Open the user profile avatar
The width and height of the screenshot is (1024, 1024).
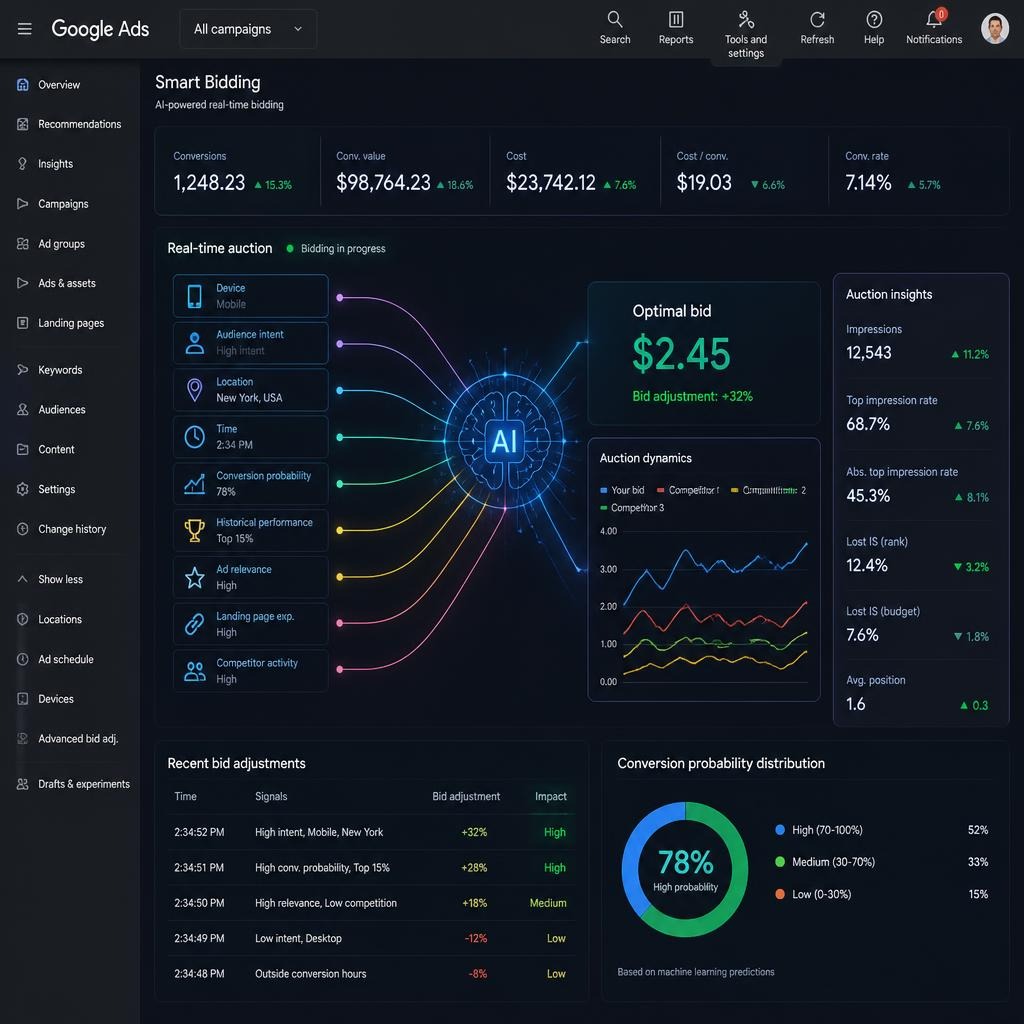[995, 29]
